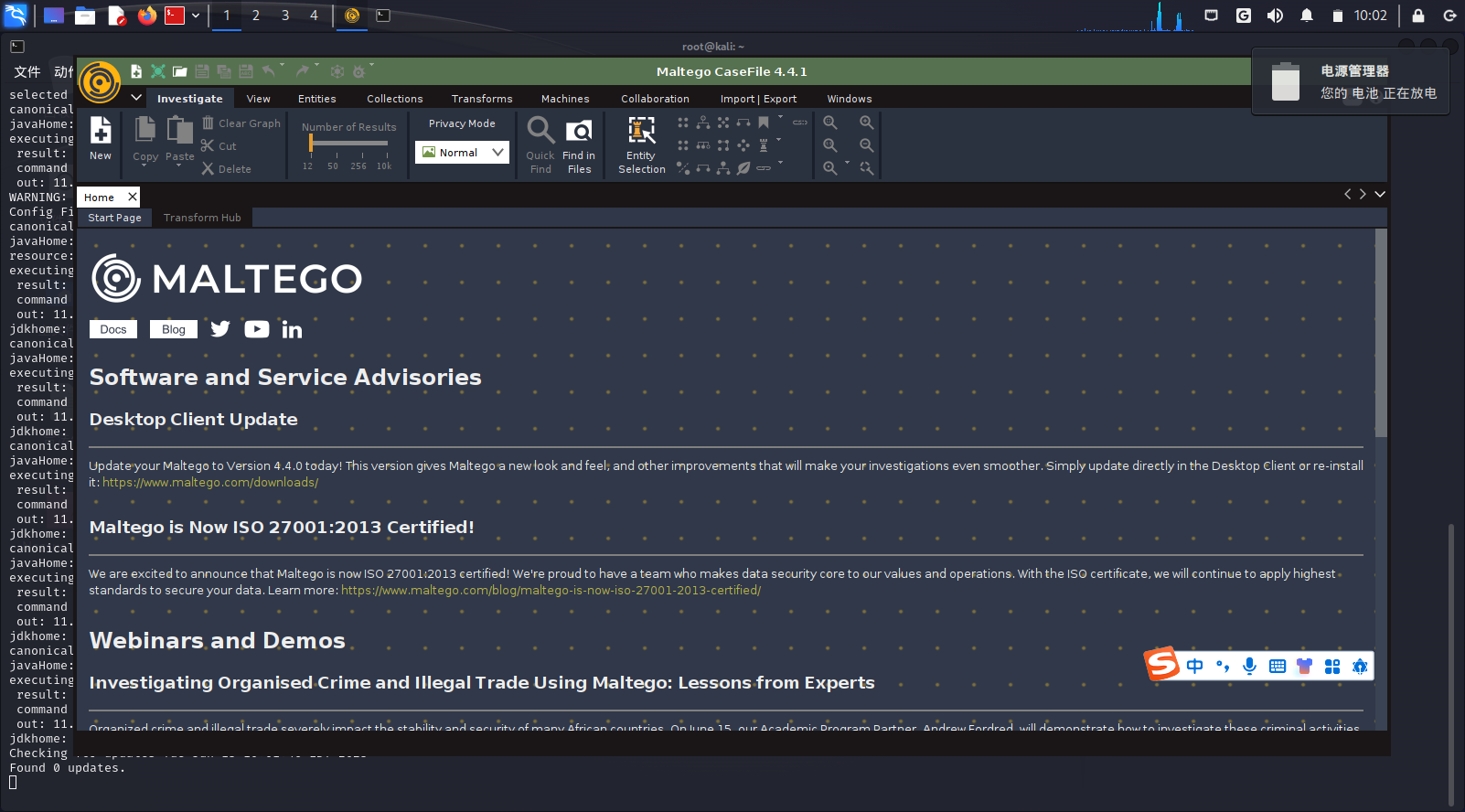Open the maltego.com/downloads link
Screen dimensions: 1465x812
pos(210,482)
